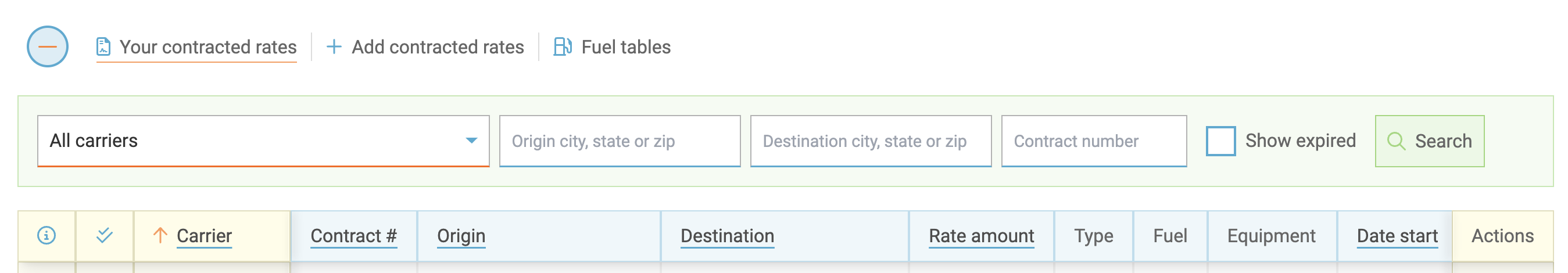Expand carriers list with the dropdown arrow
Image resolution: width=1568 pixels, height=273 pixels.
[471, 141]
